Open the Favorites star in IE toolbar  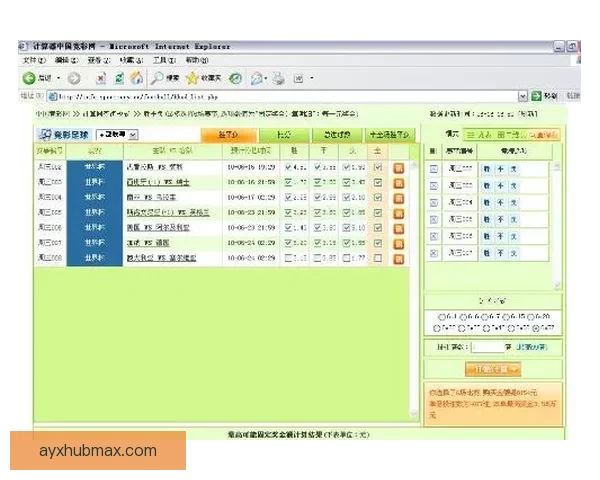[192, 78]
